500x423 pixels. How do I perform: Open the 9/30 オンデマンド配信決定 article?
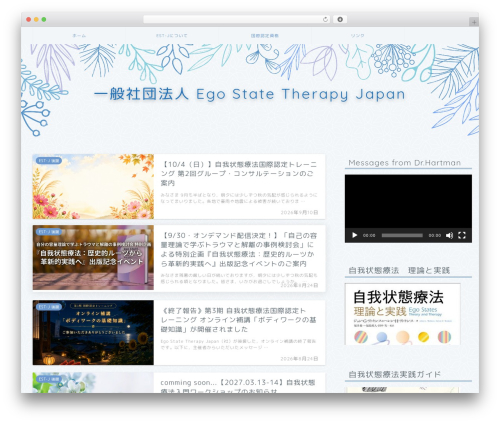[239, 249]
